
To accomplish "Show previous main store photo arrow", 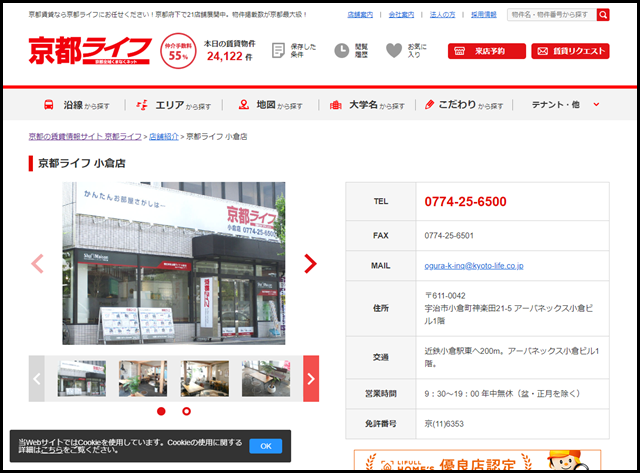I will (x=37, y=264).
